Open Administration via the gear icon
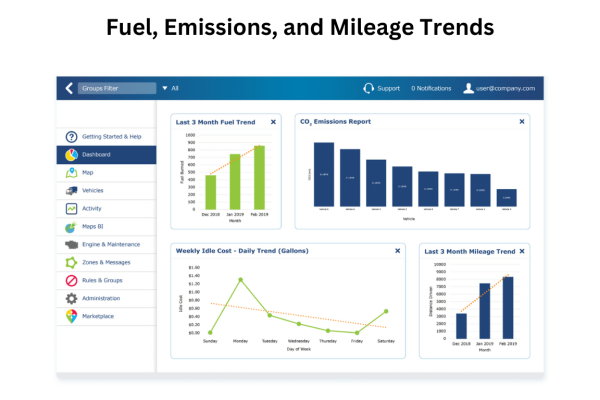The width and height of the screenshot is (600, 400). click(x=71, y=298)
